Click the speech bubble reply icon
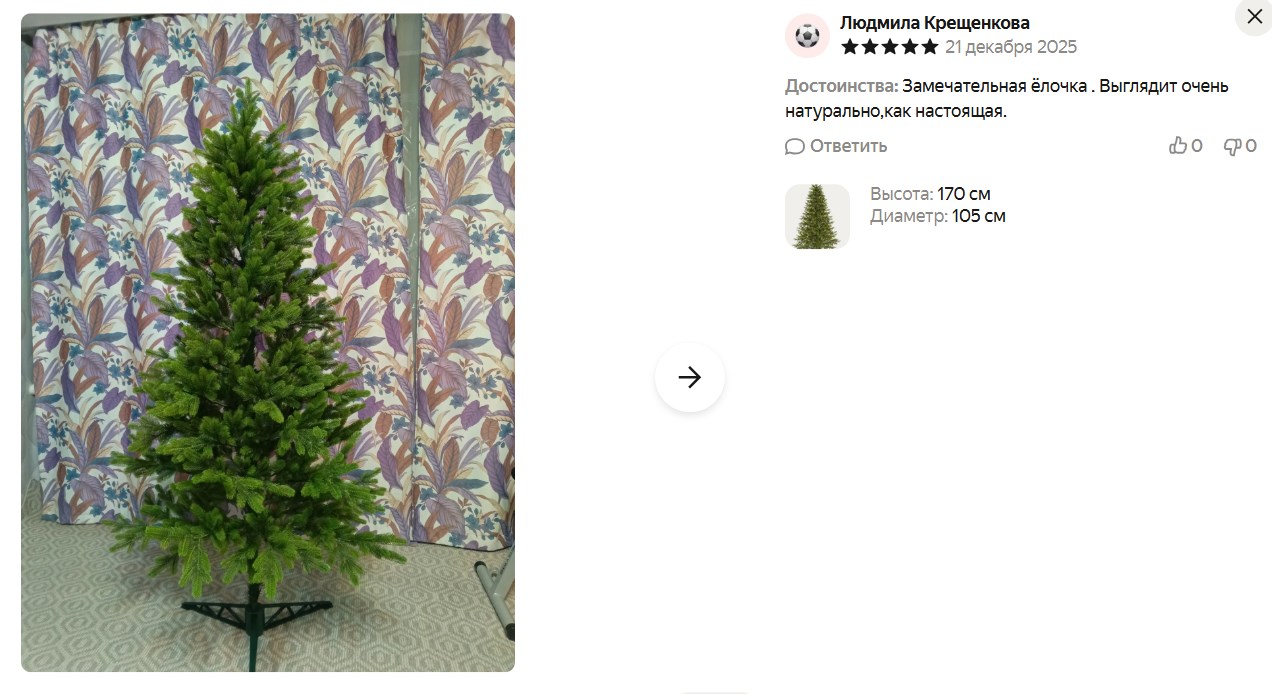The image size is (1272, 694). [x=795, y=147]
